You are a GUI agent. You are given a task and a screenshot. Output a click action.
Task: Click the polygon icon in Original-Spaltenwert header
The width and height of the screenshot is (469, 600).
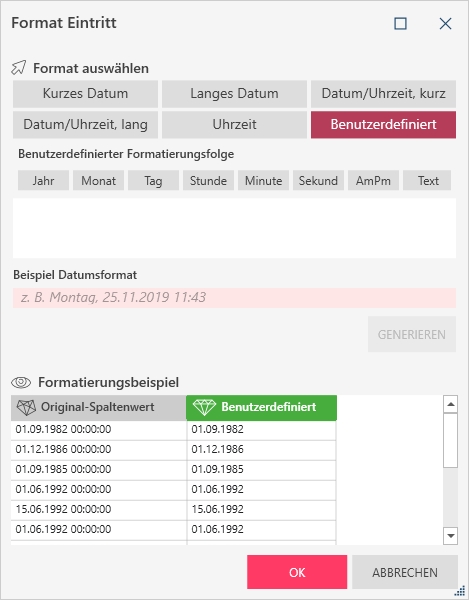26,408
